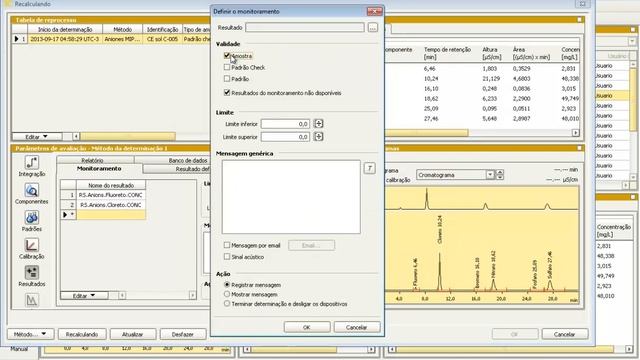This screenshot has height=360, width=640.
Task: Open the Método dropdown button
Action: 29,334
